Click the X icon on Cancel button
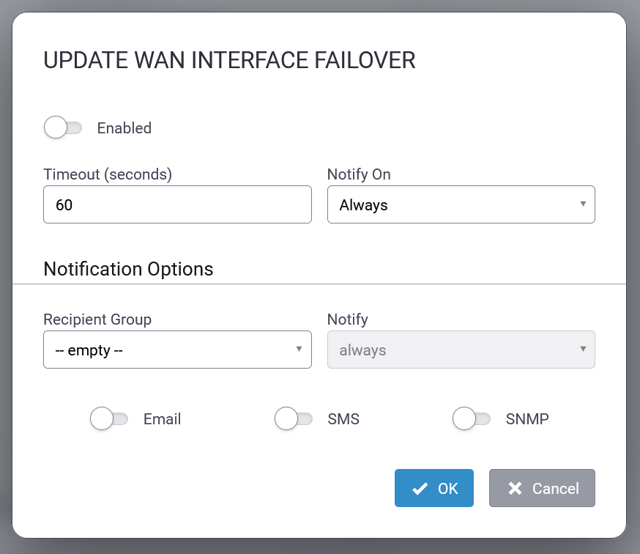 coord(515,489)
